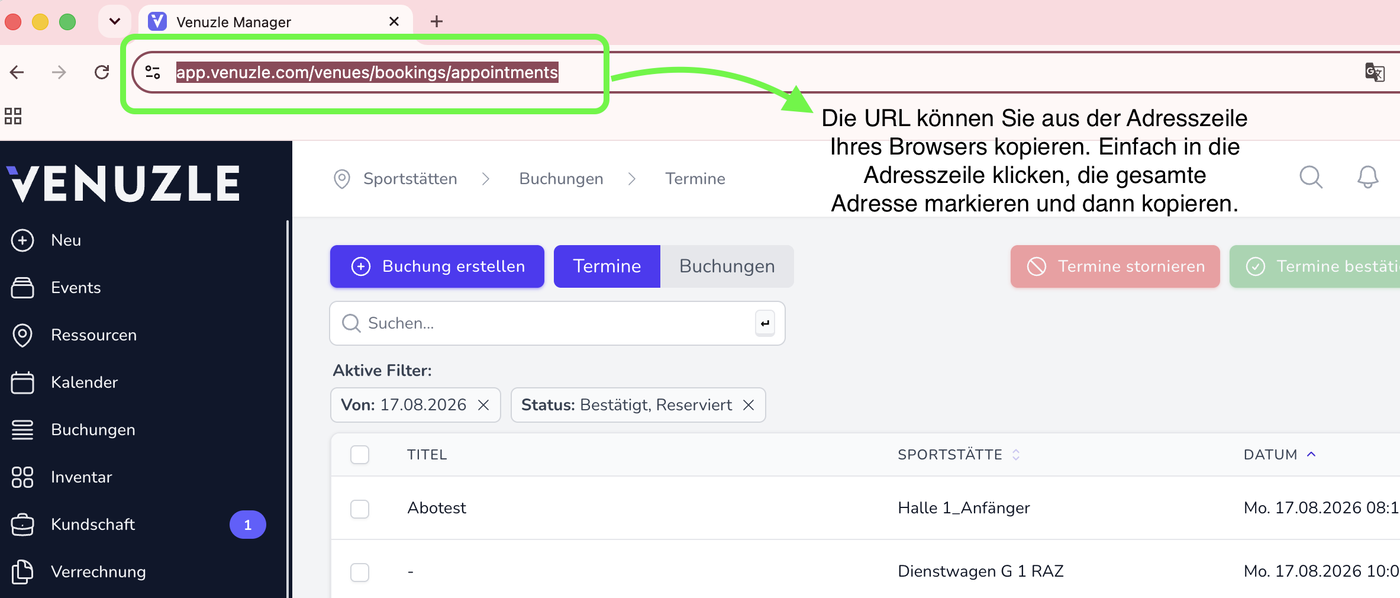Open Inventar in the sidebar
This screenshot has width=1400, height=598.
click(82, 477)
